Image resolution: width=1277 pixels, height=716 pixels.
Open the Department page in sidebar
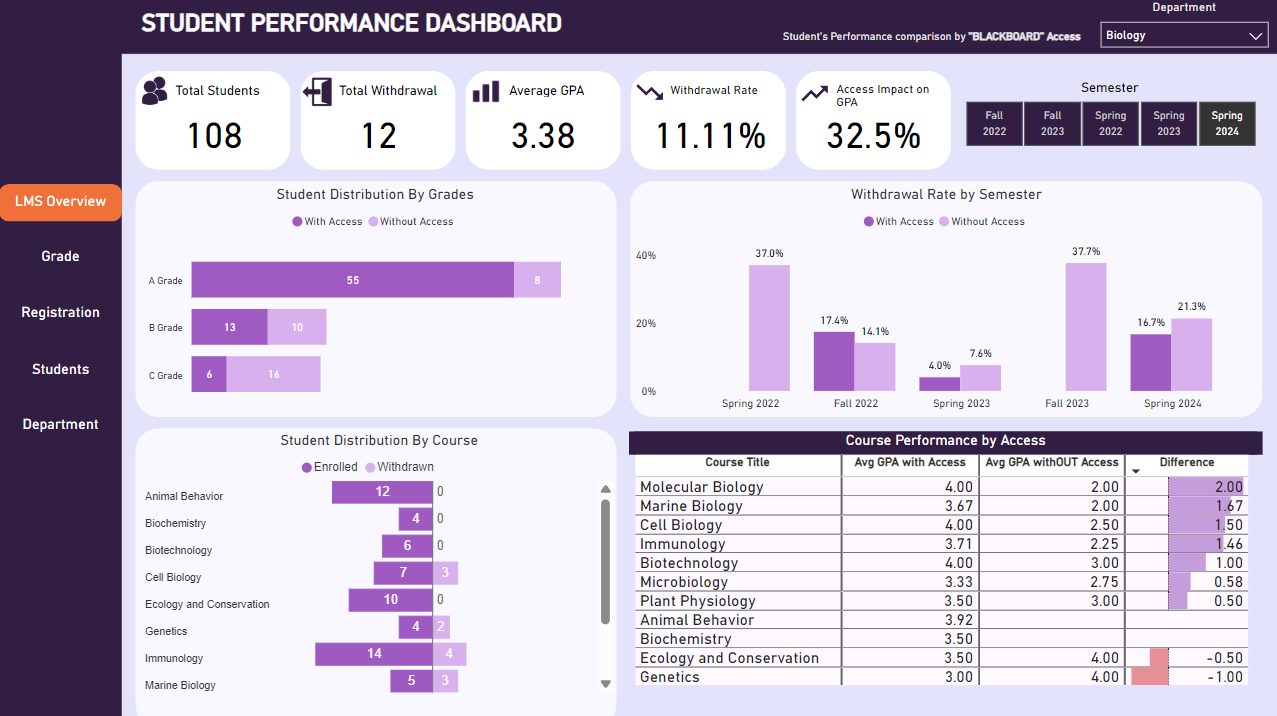(60, 424)
